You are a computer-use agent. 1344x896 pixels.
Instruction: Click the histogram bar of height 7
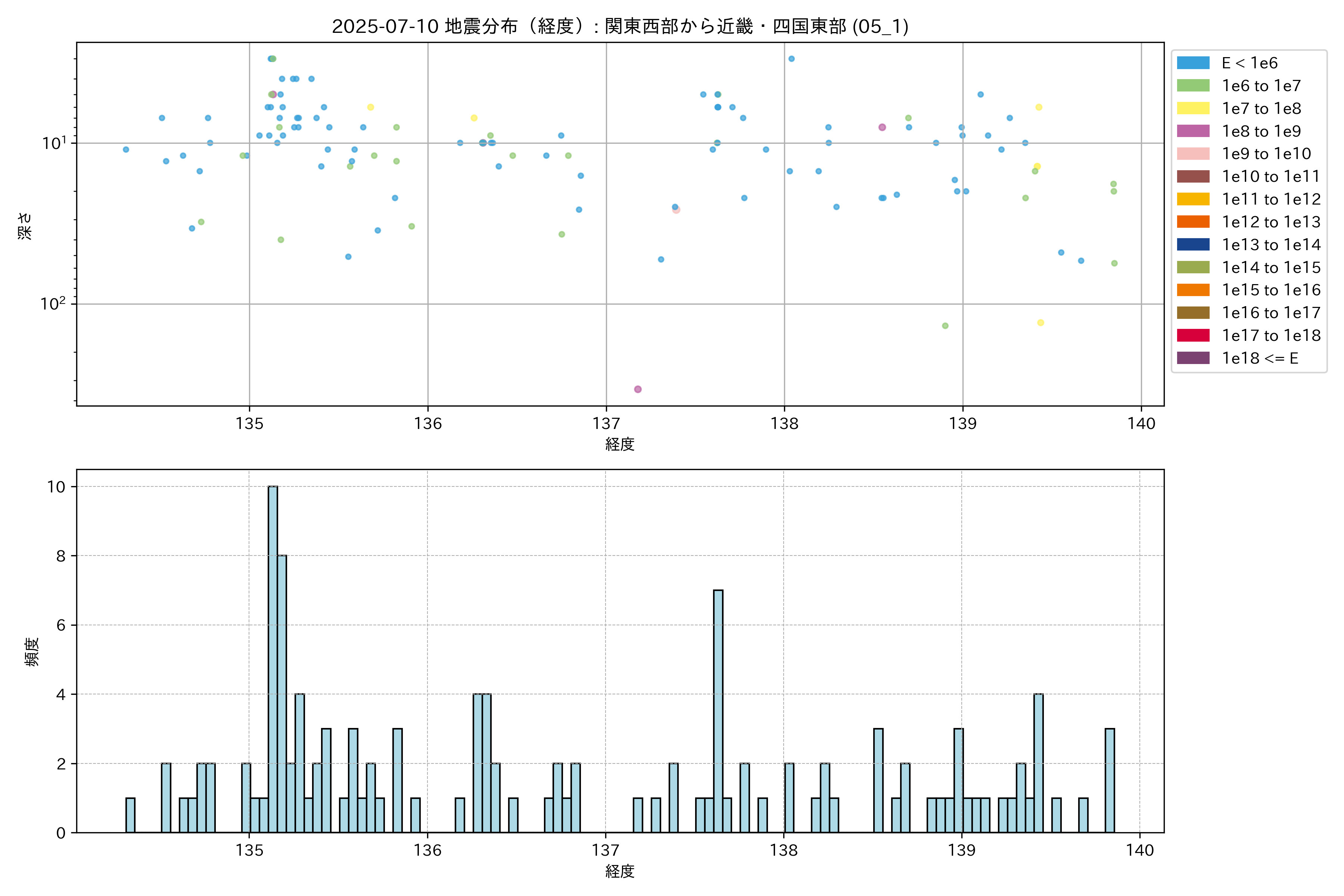point(718,712)
